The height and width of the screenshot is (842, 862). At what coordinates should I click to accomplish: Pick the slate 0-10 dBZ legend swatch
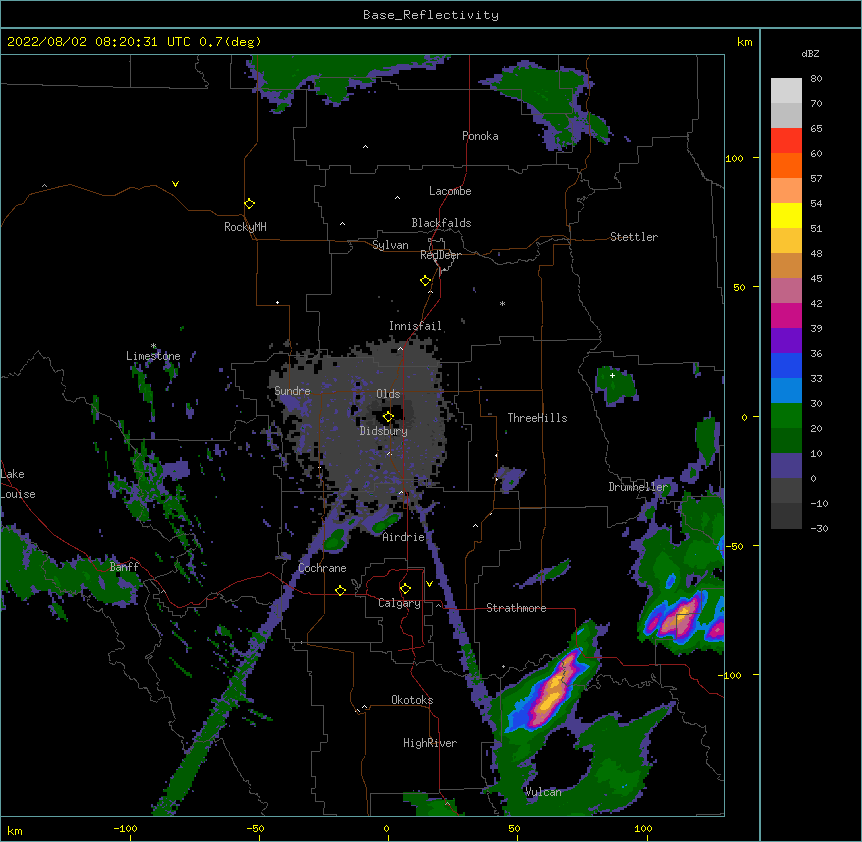pos(786,466)
